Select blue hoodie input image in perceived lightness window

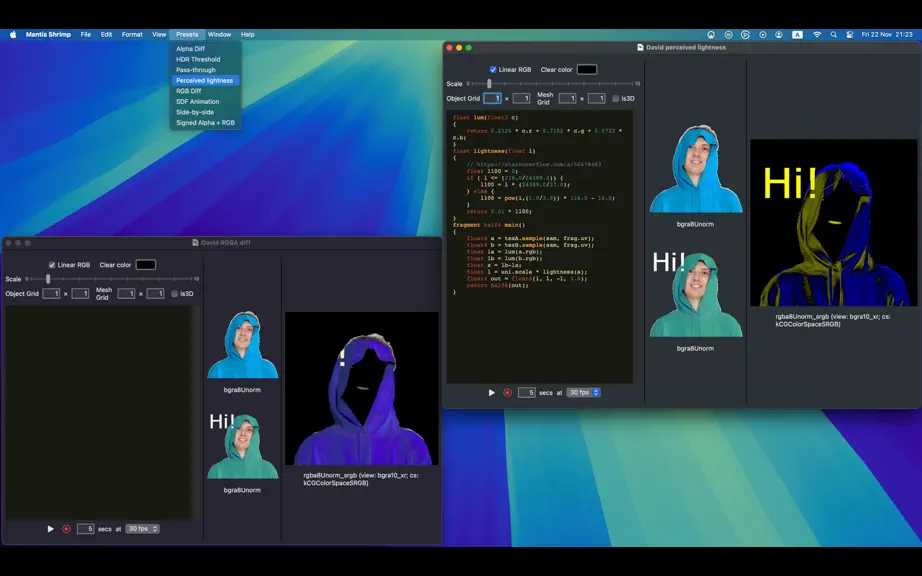pyautogui.click(x=696, y=169)
